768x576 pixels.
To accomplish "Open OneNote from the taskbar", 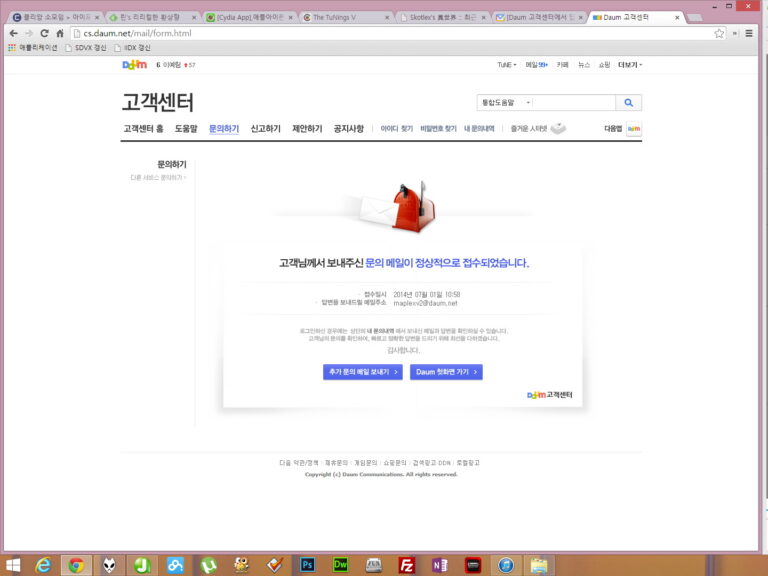I will (x=439, y=566).
